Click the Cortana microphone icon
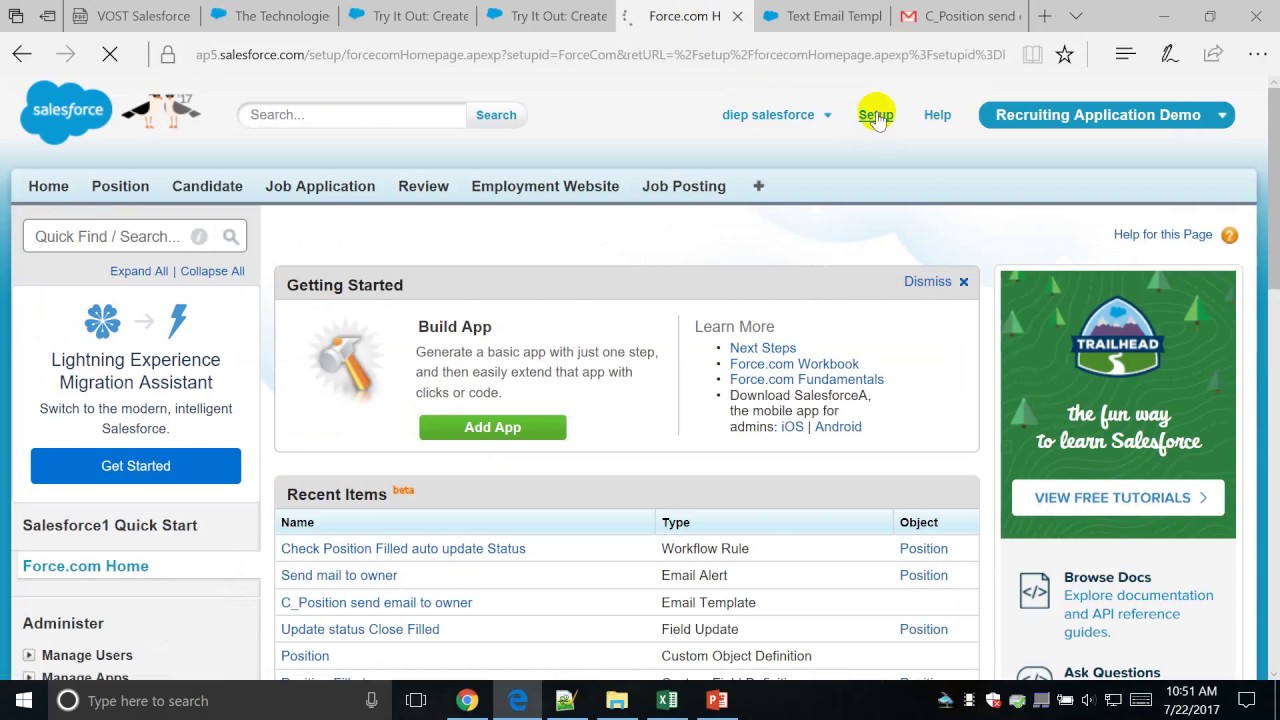1280x720 pixels. click(x=372, y=700)
